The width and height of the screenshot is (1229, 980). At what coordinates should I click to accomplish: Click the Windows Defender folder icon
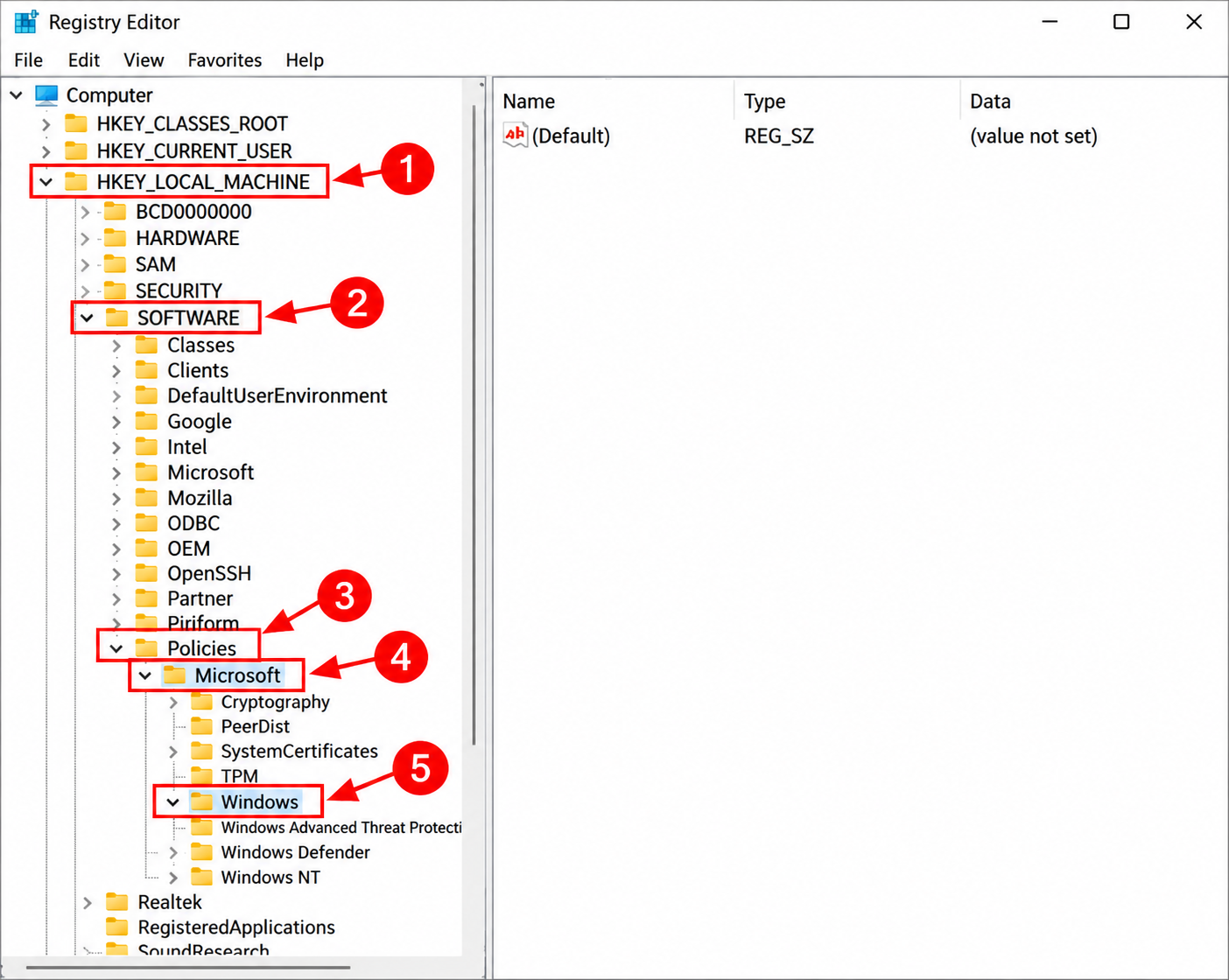coord(202,852)
